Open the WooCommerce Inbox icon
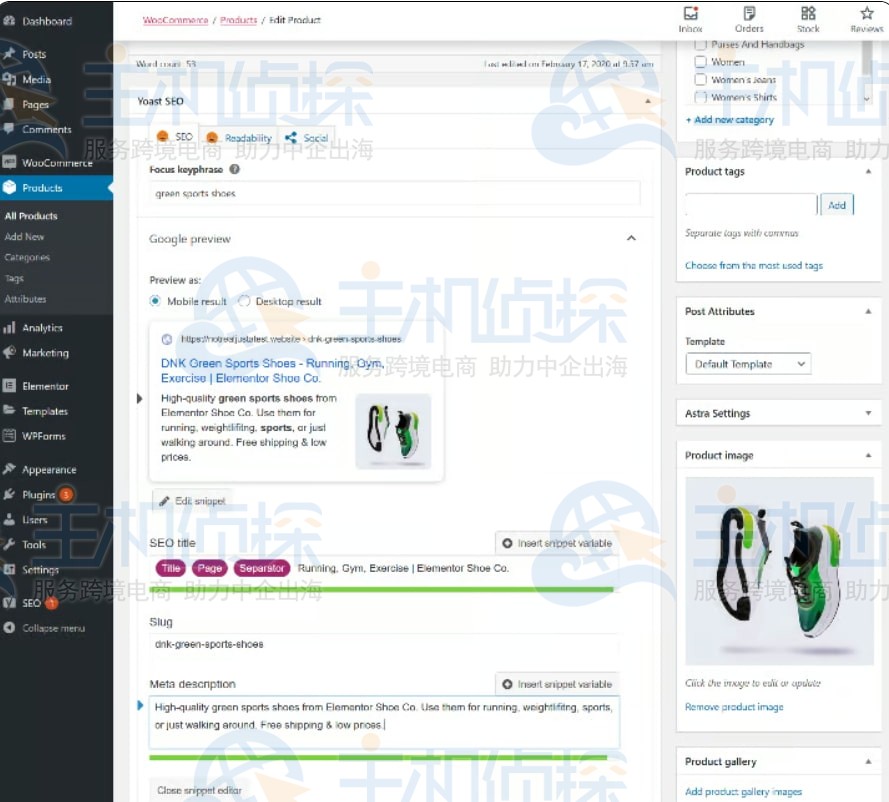The height and width of the screenshot is (802, 889). coord(691,16)
